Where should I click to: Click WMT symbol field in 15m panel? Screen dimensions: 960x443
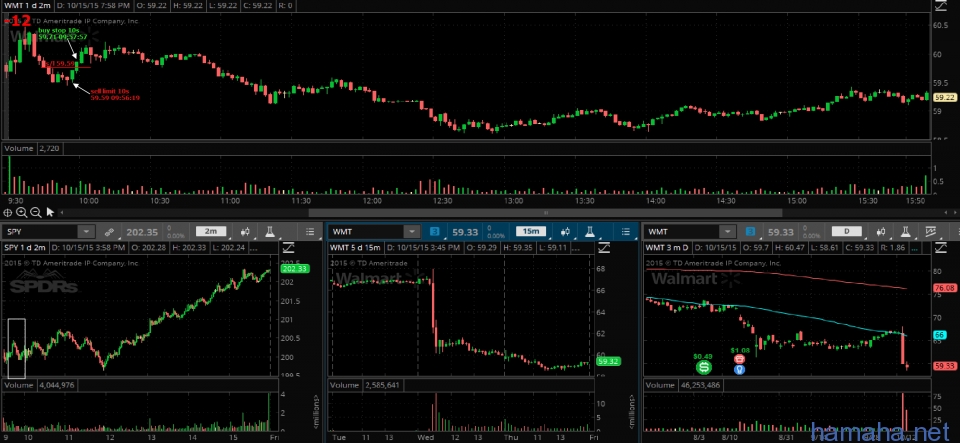[x=366, y=232]
